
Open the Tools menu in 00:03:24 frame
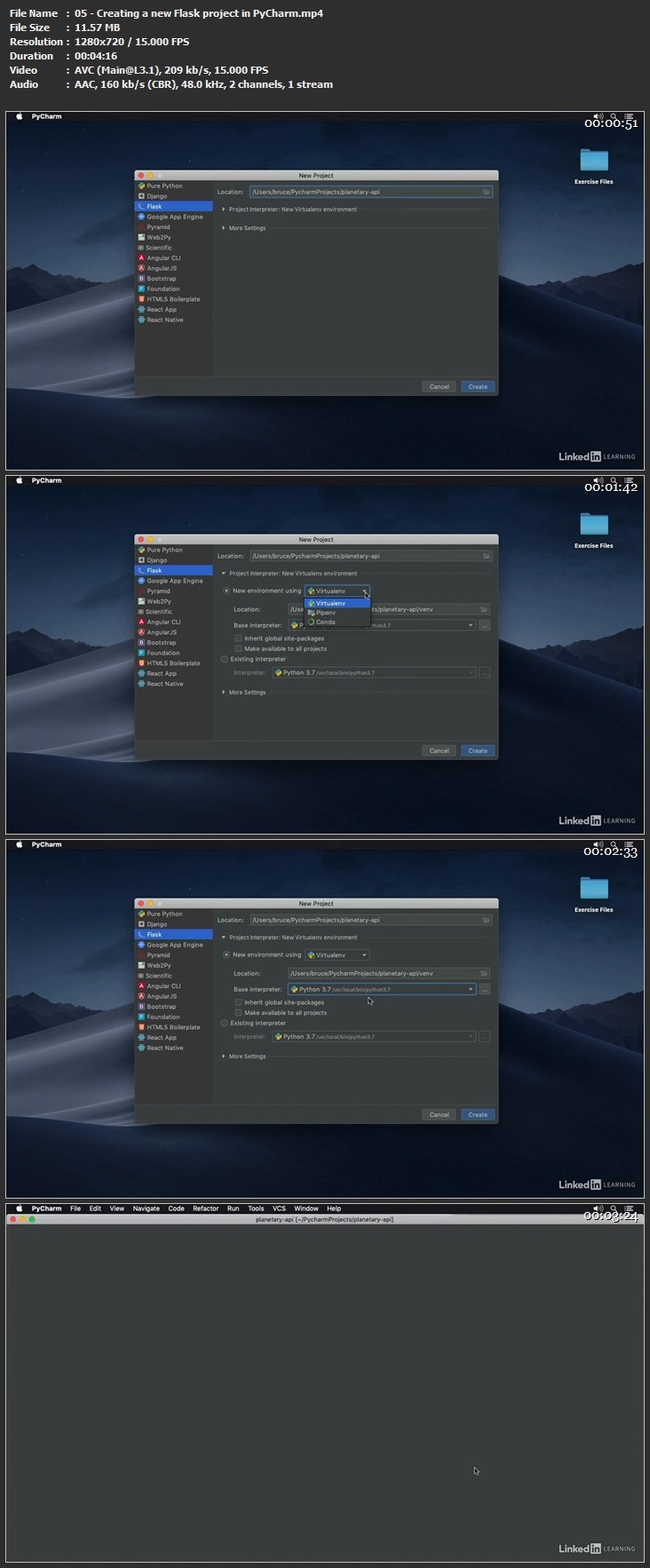point(256,1208)
